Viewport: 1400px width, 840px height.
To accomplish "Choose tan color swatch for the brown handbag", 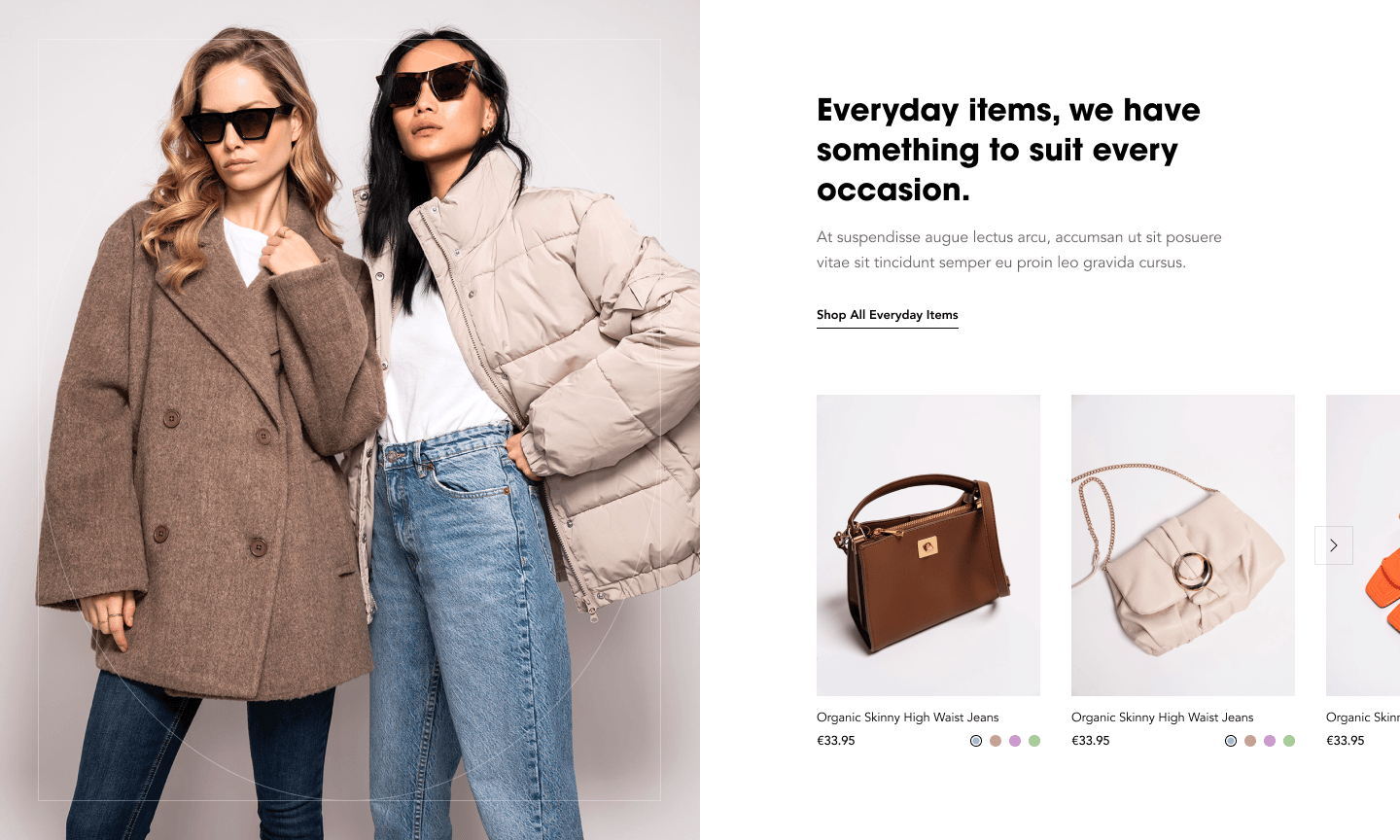I will [x=996, y=741].
